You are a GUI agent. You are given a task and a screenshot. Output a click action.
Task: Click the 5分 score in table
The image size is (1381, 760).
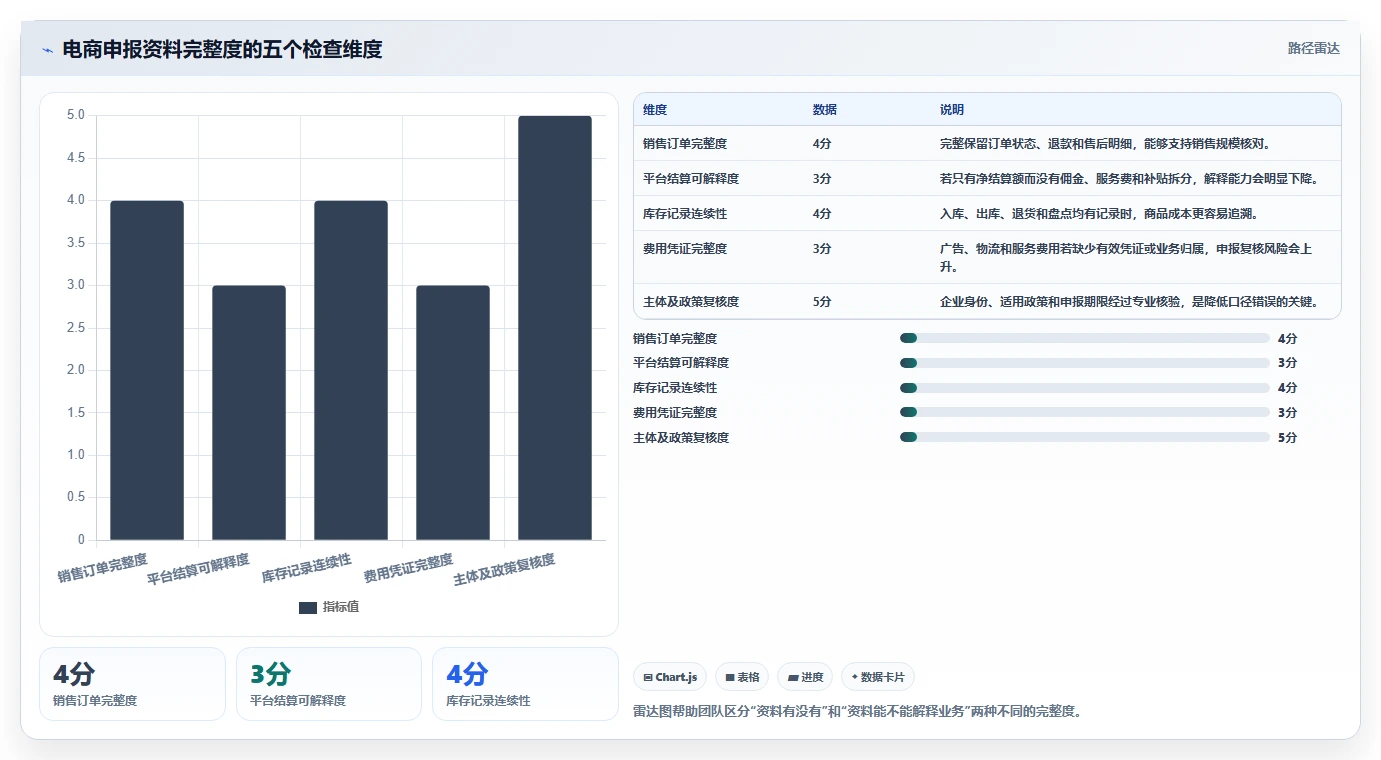822,302
